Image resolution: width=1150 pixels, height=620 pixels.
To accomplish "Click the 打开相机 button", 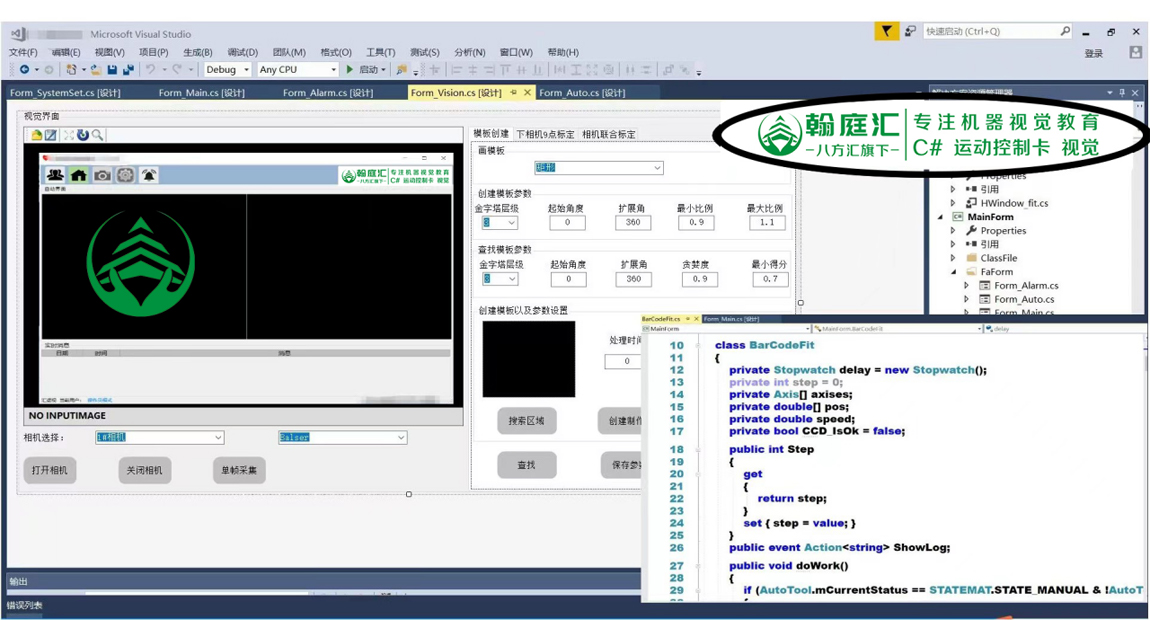I will [x=49, y=470].
